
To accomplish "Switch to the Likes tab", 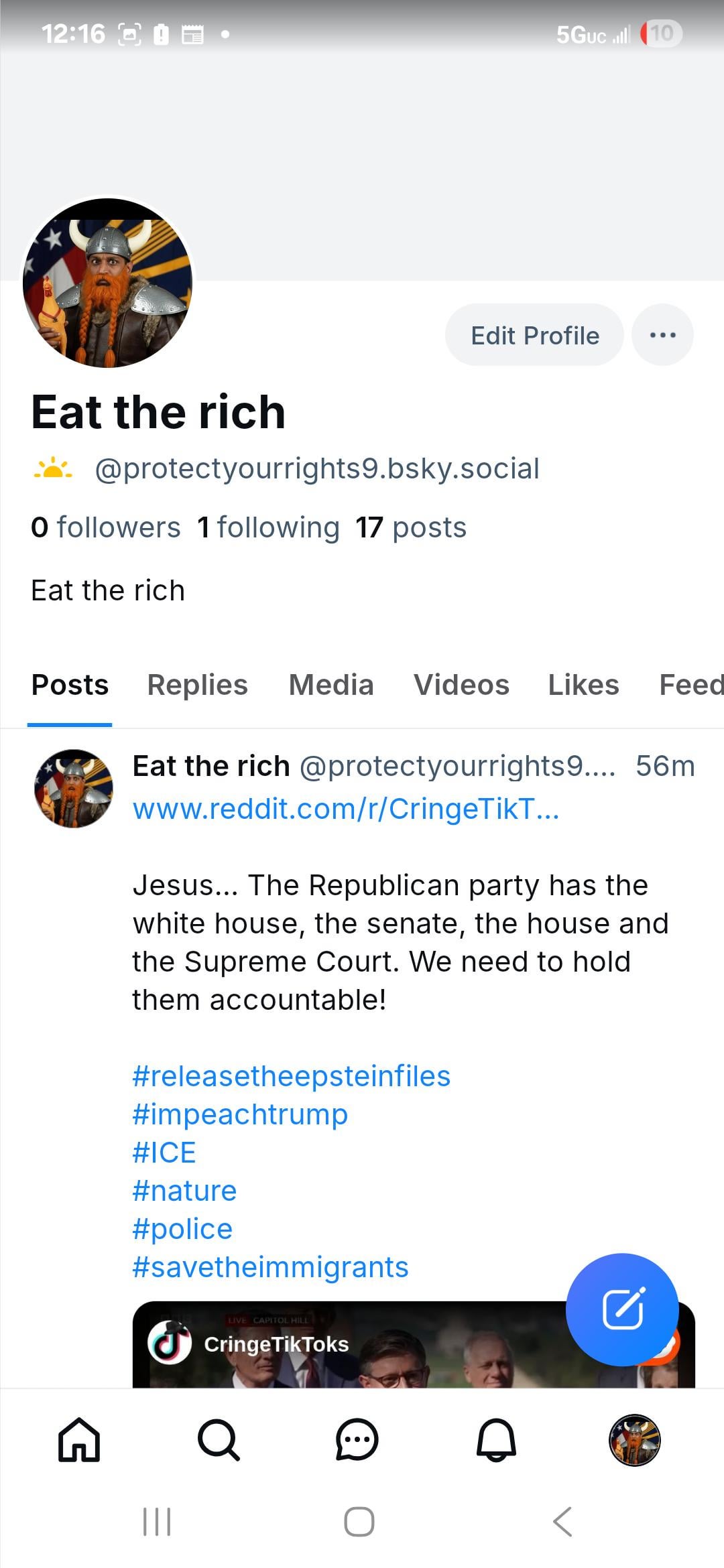I will 583,685.
